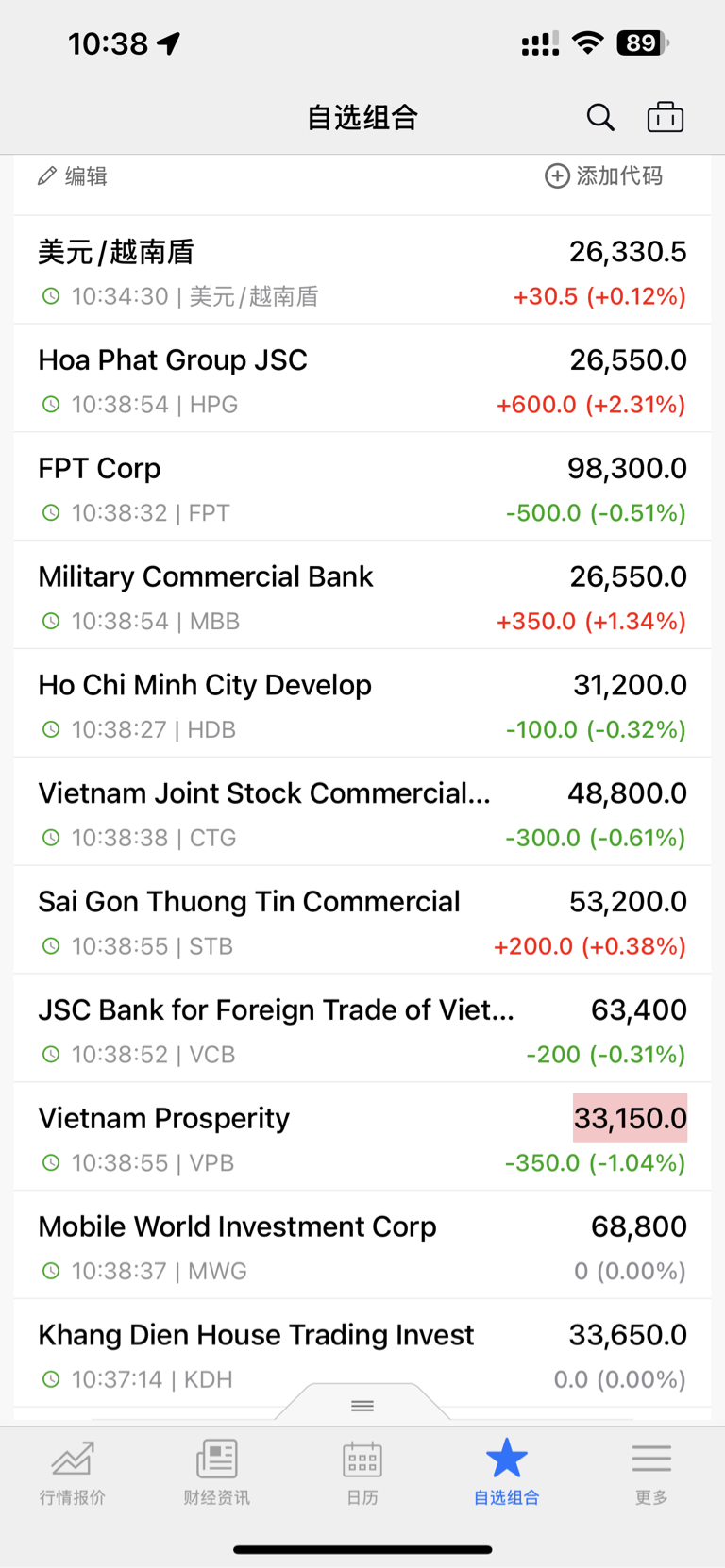The height and width of the screenshot is (1568, 725).
Task: Open the 财经资讯 news icon
Action: 217,1459
